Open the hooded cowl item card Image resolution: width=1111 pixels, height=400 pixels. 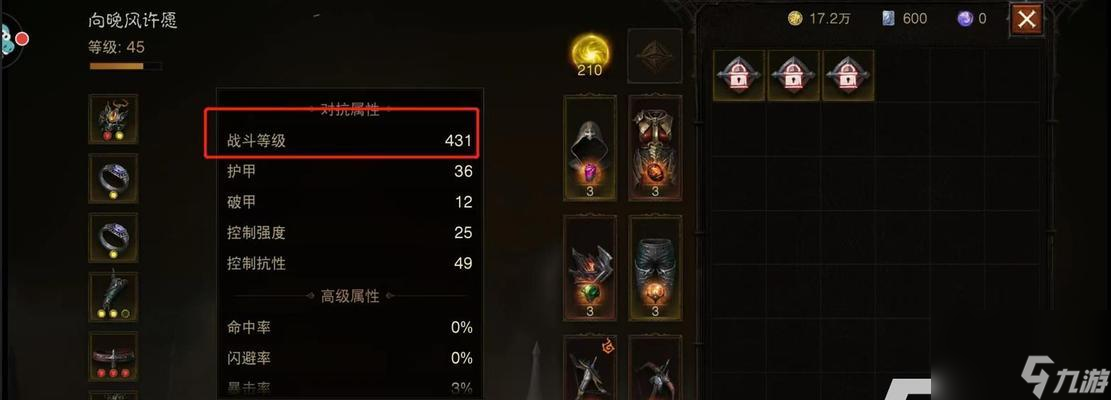click(590, 148)
